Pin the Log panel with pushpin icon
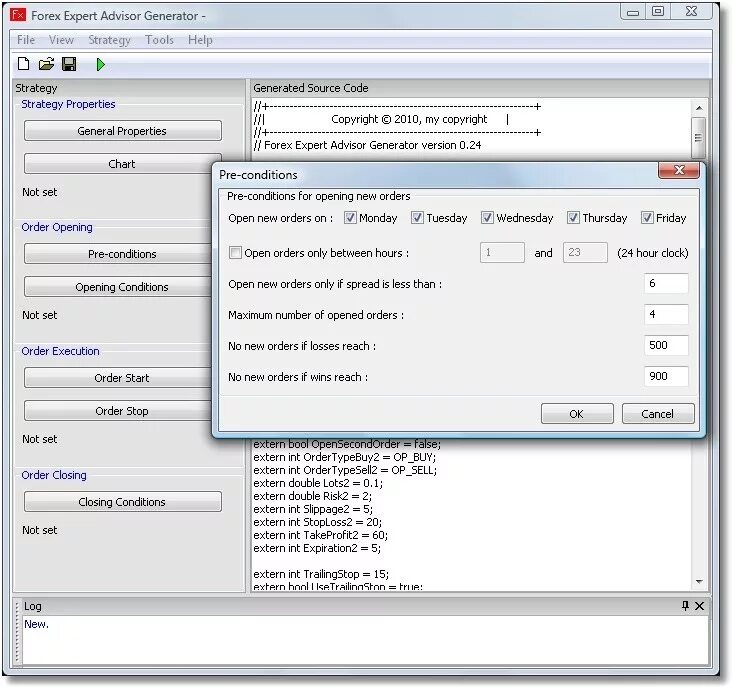The width and height of the screenshot is (734, 690). (x=685, y=606)
